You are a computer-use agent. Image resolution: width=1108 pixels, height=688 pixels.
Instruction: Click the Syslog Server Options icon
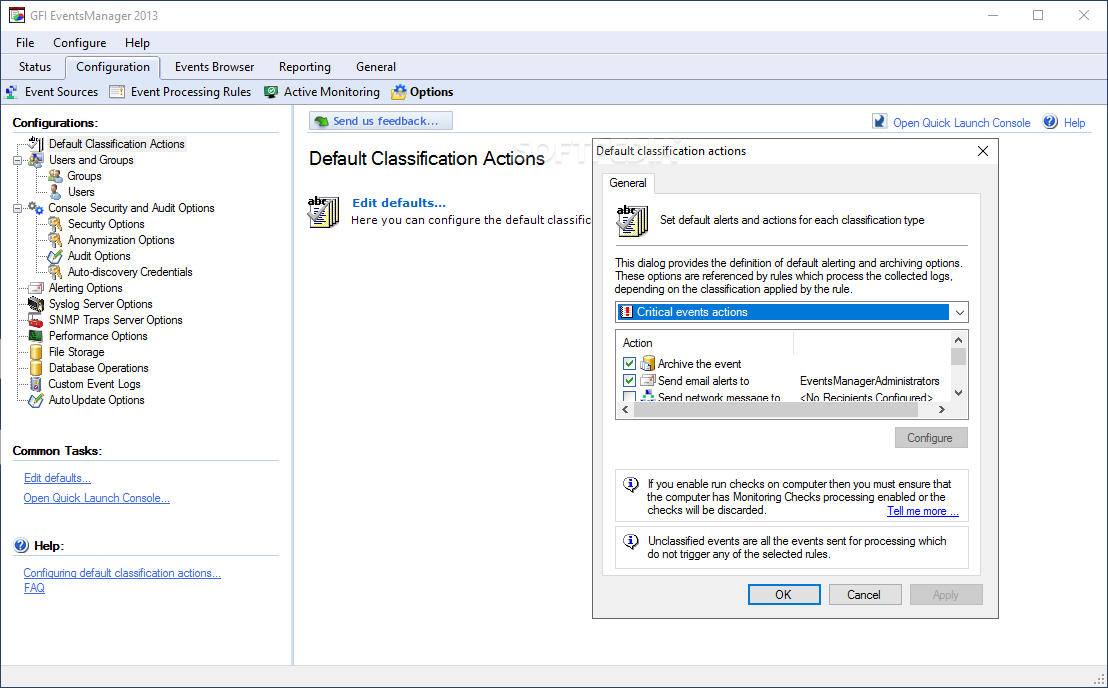(36, 304)
